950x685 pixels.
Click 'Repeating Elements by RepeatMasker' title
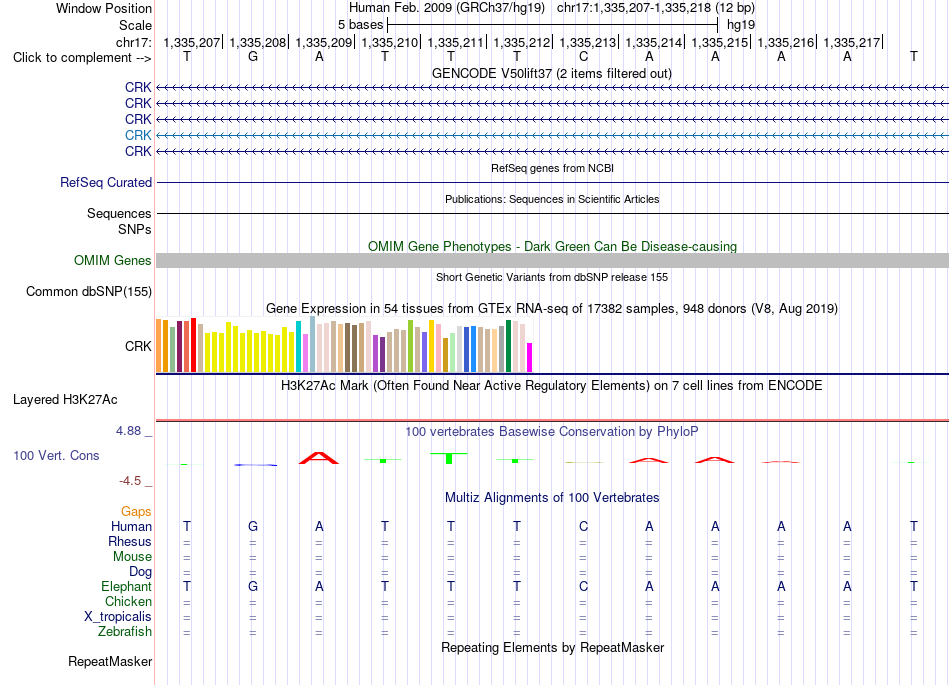[x=553, y=647]
